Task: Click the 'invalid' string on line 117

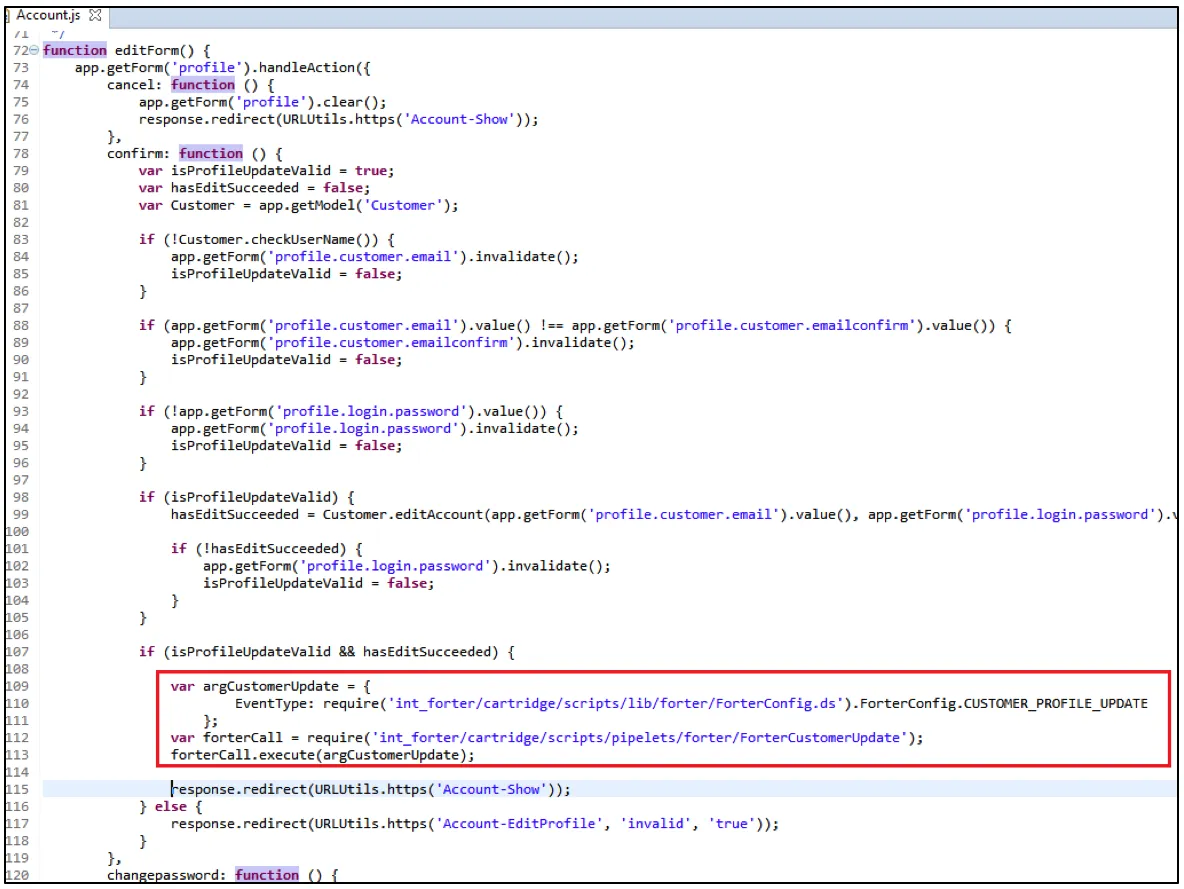Action: [655, 824]
